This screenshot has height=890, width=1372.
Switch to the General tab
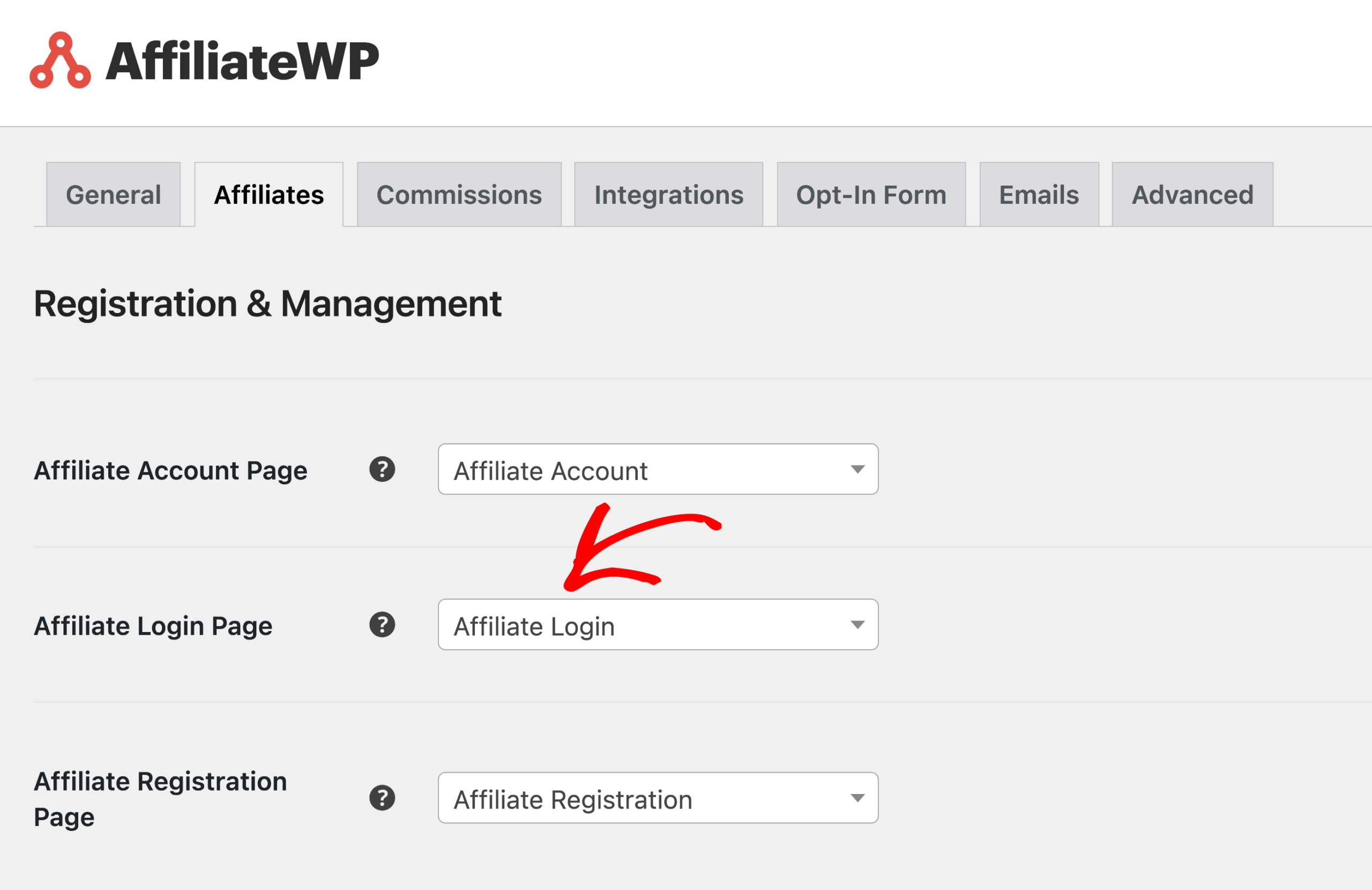[x=114, y=195]
